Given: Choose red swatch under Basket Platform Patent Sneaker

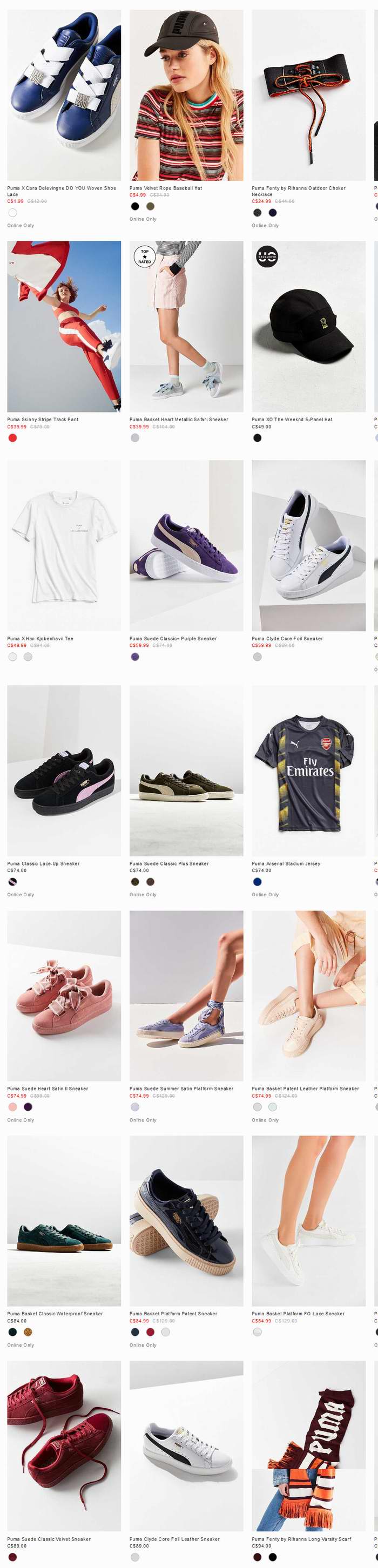Looking at the screenshot, I should (x=150, y=1332).
